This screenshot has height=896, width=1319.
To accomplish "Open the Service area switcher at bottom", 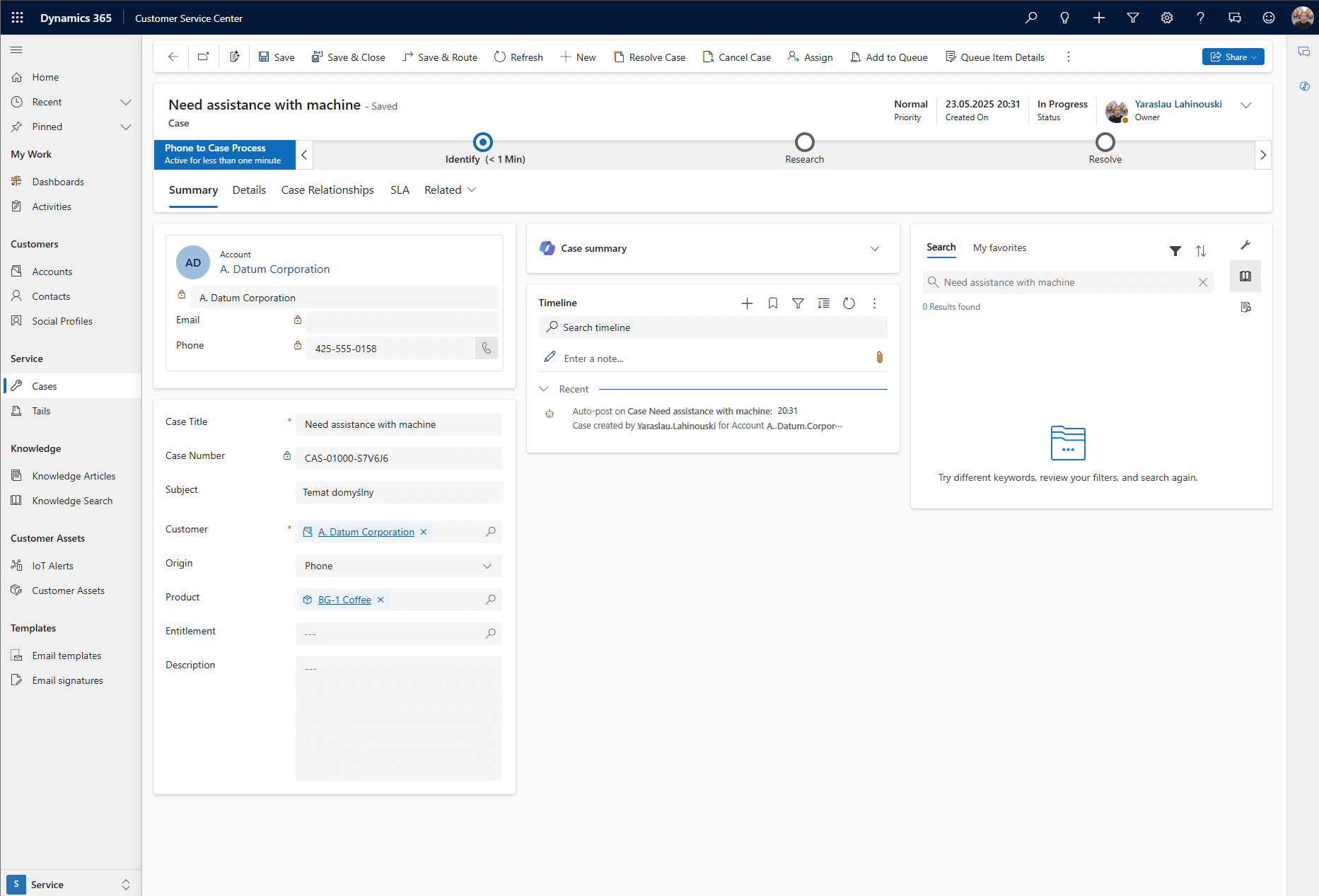I will point(71,885).
